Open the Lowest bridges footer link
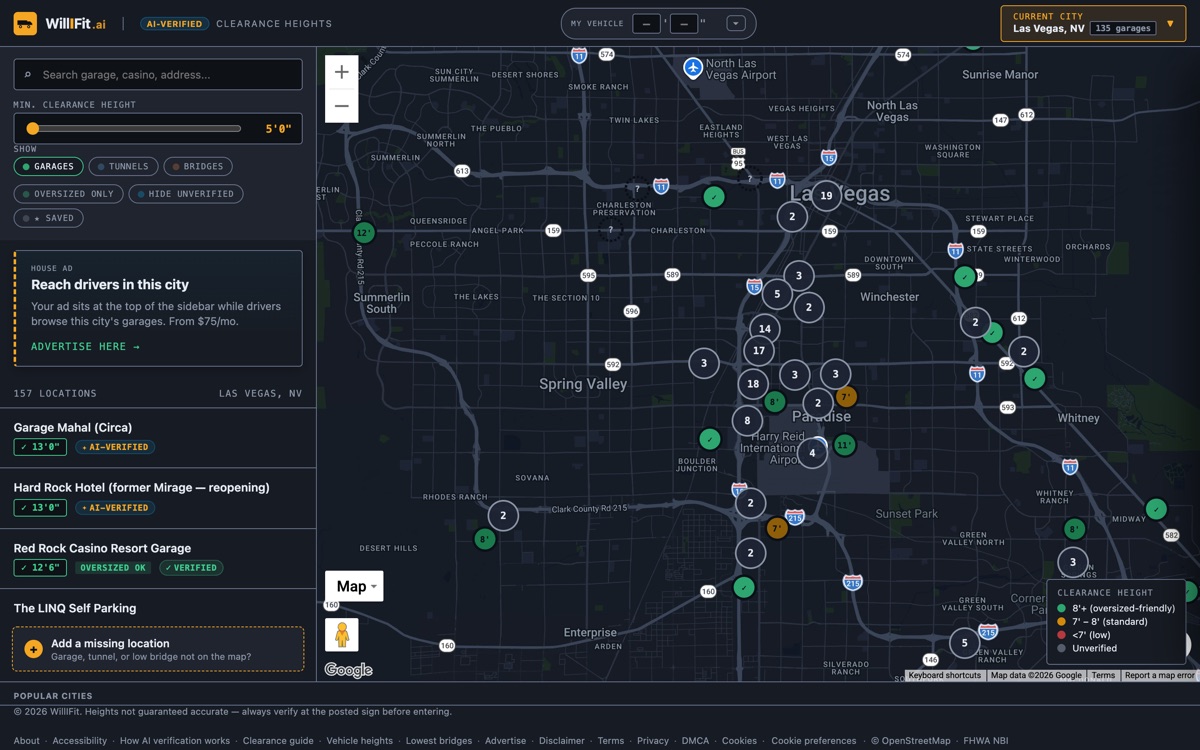 pyautogui.click(x=439, y=741)
